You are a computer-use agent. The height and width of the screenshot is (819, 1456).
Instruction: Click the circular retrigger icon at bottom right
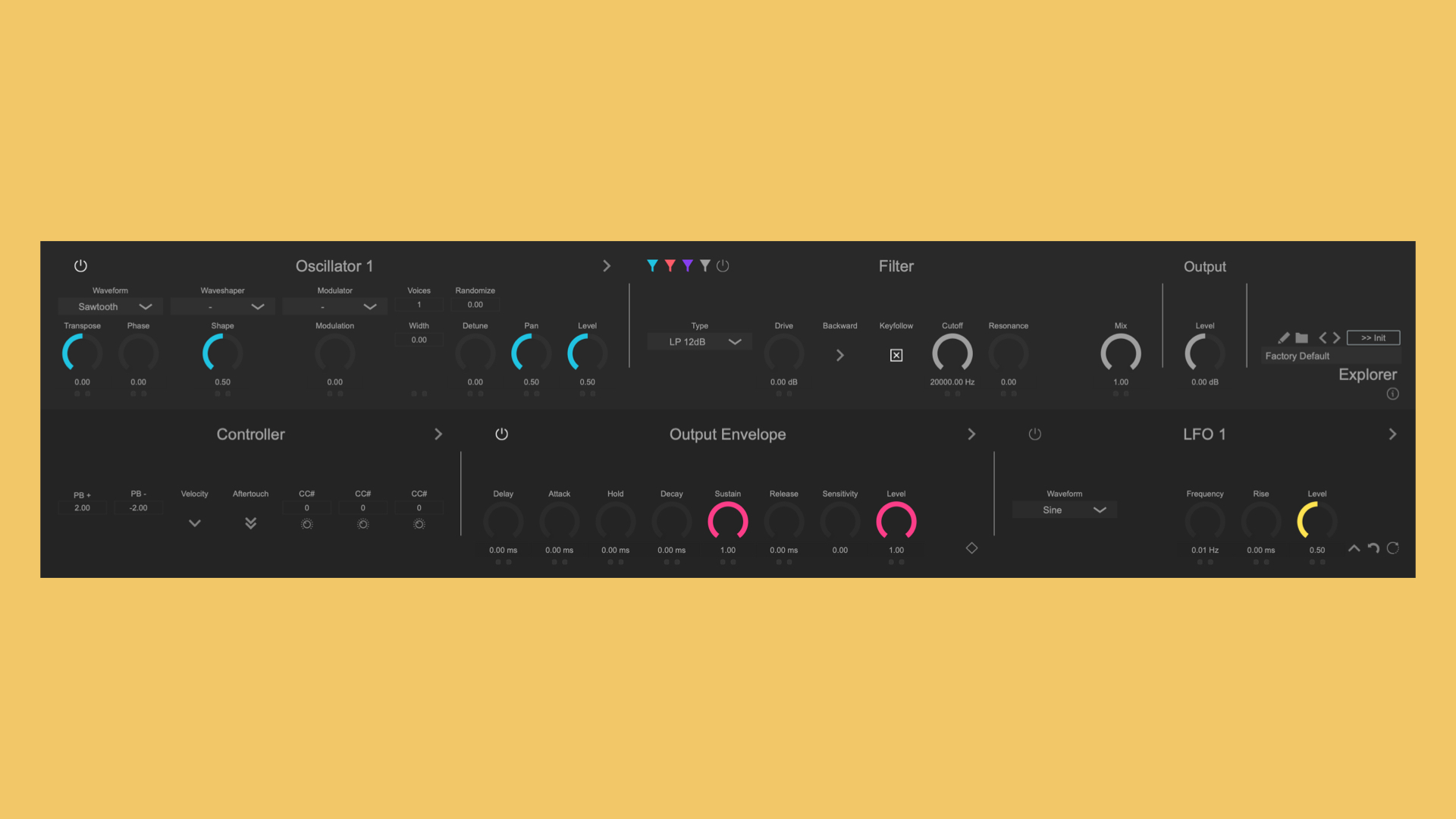coord(1393,548)
